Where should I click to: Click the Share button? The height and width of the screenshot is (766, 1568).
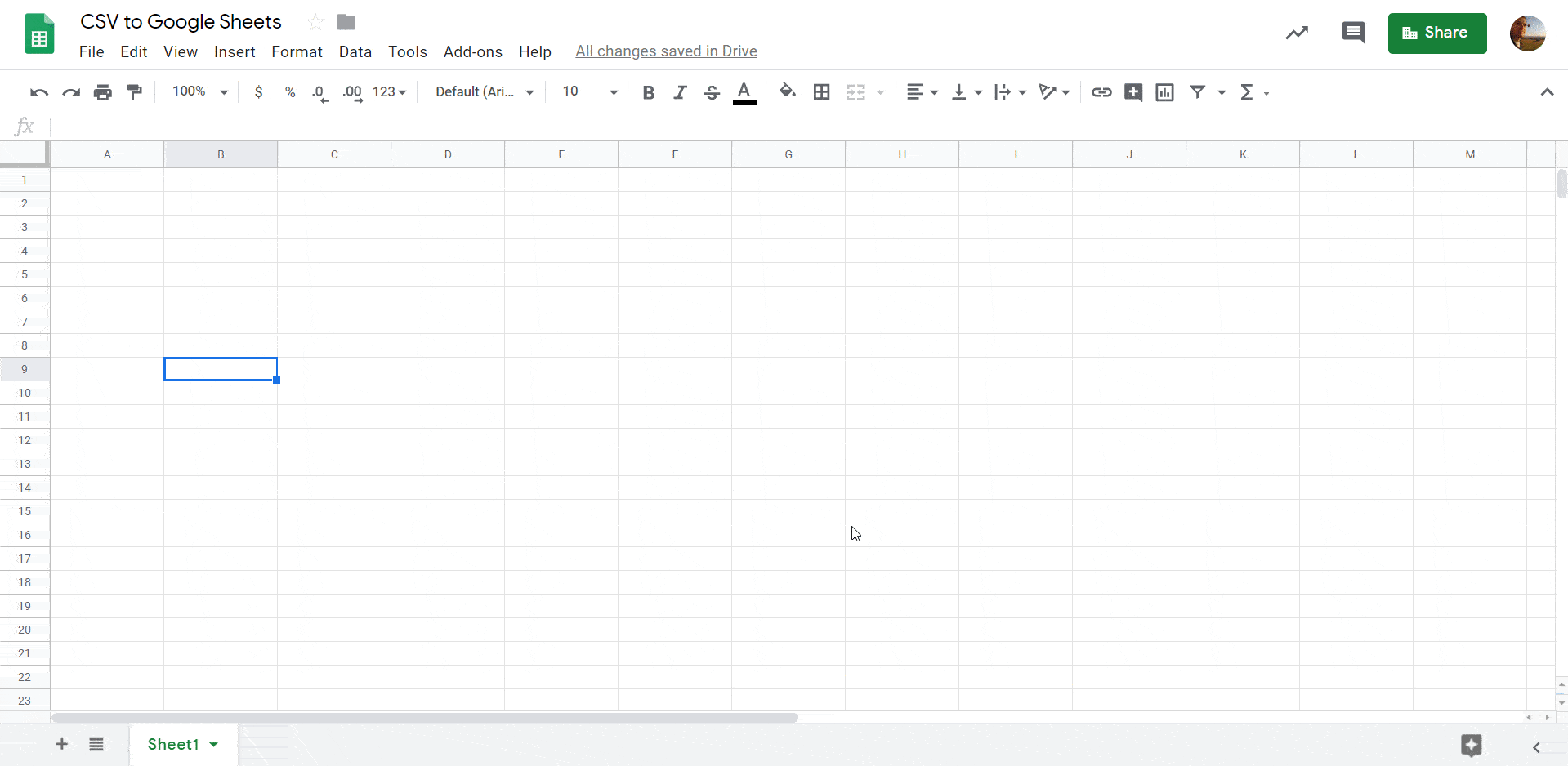pos(1436,33)
